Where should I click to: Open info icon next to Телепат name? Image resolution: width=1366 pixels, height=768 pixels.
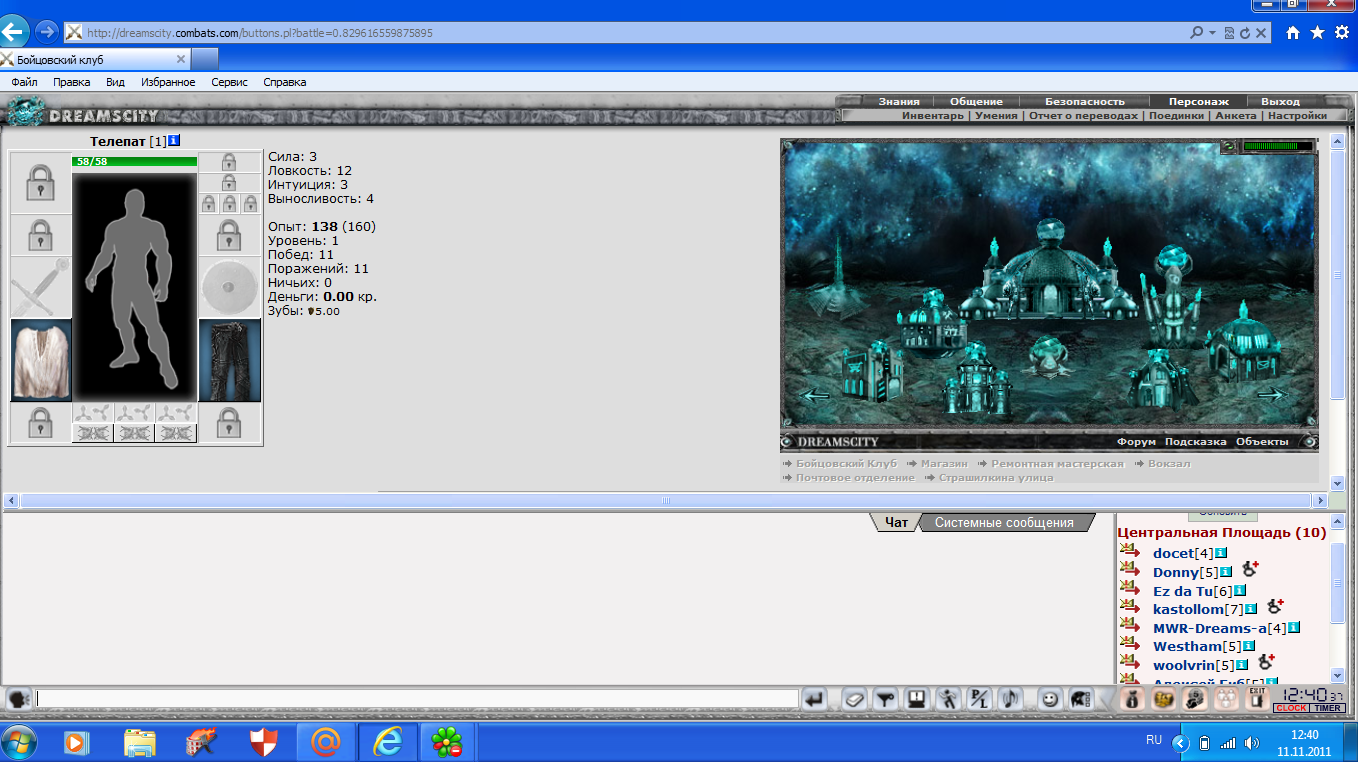pyautogui.click(x=174, y=141)
